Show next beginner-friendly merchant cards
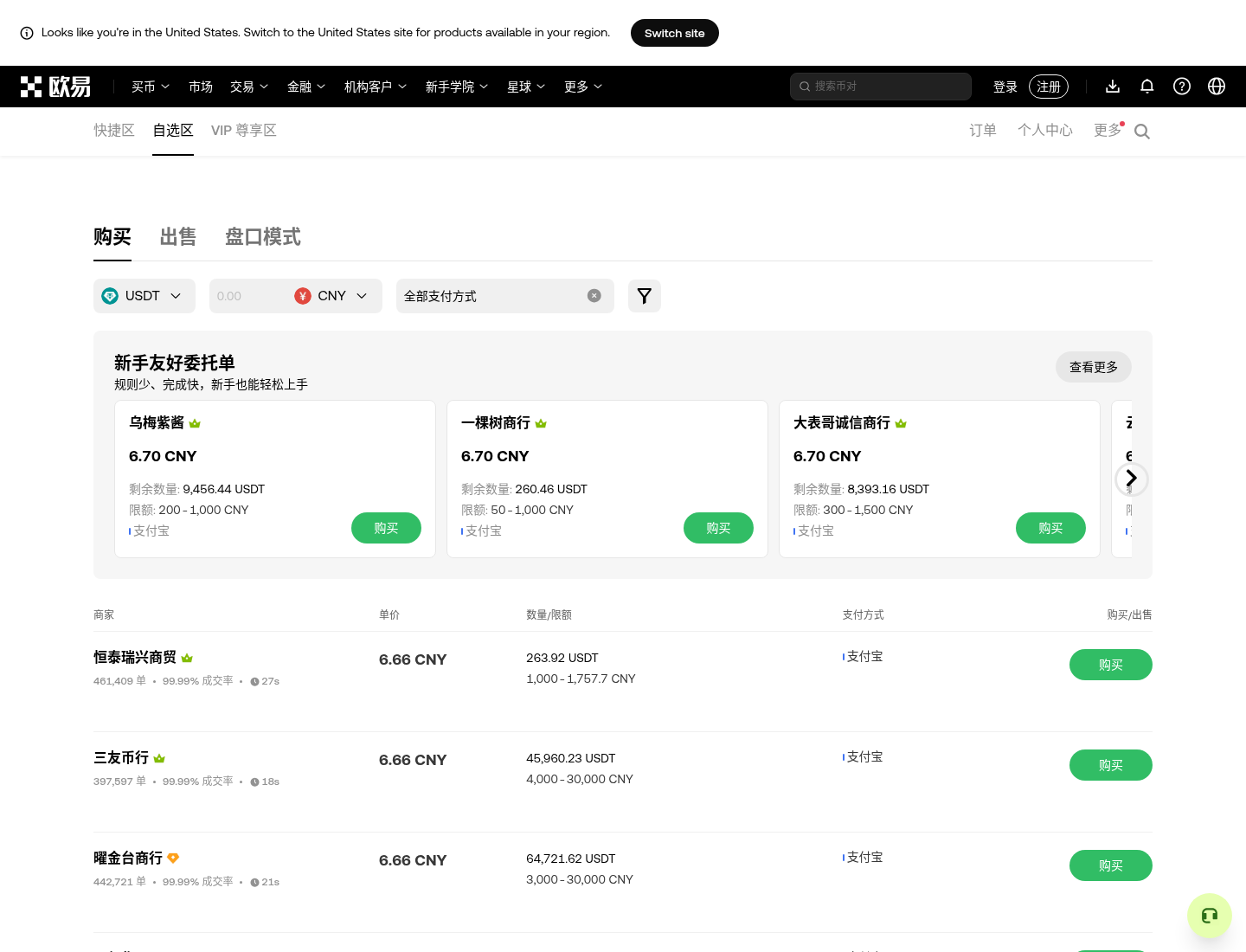The image size is (1246, 952). 1132,479
